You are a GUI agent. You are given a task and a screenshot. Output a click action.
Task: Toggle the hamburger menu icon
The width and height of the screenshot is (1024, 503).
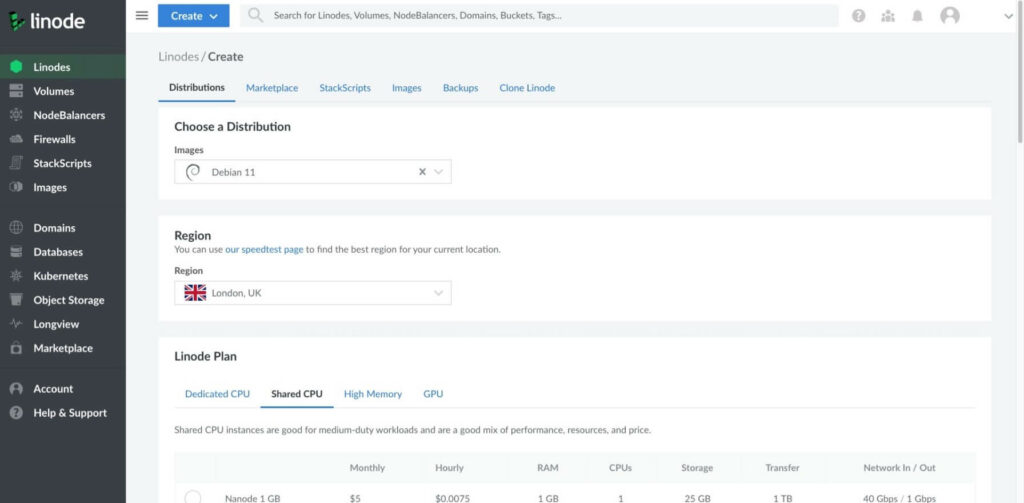pyautogui.click(x=142, y=16)
